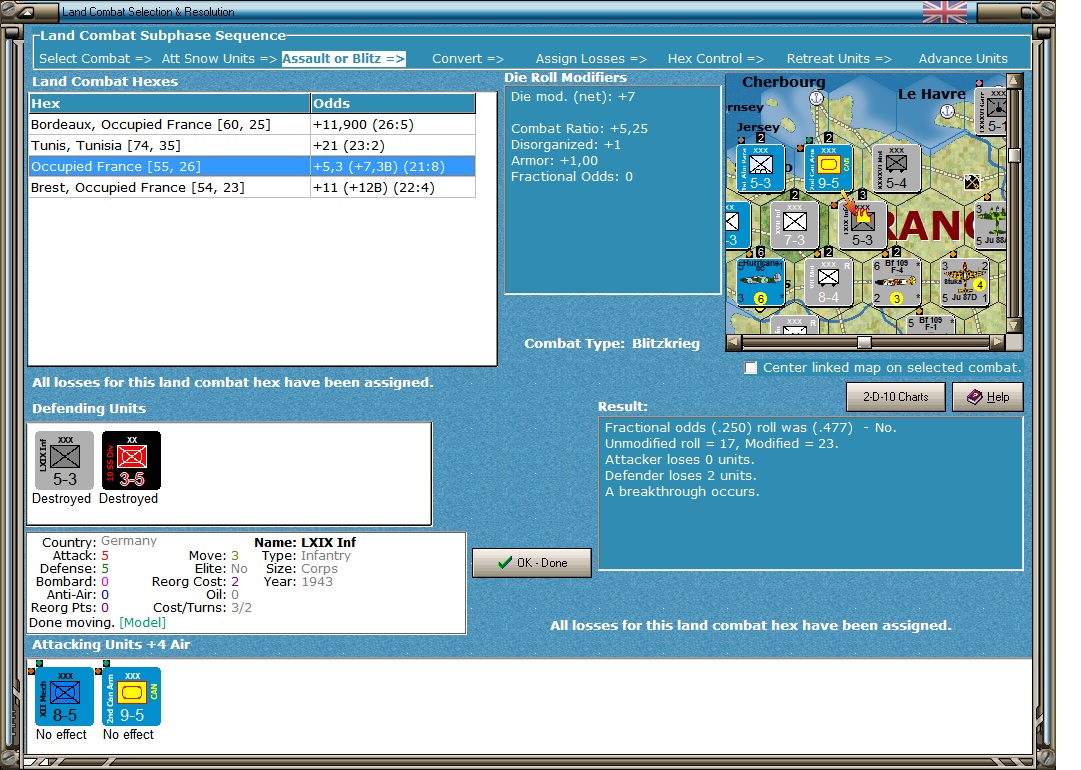
Task: Click the map vertical scrollbar thumb
Action: [x=1013, y=156]
